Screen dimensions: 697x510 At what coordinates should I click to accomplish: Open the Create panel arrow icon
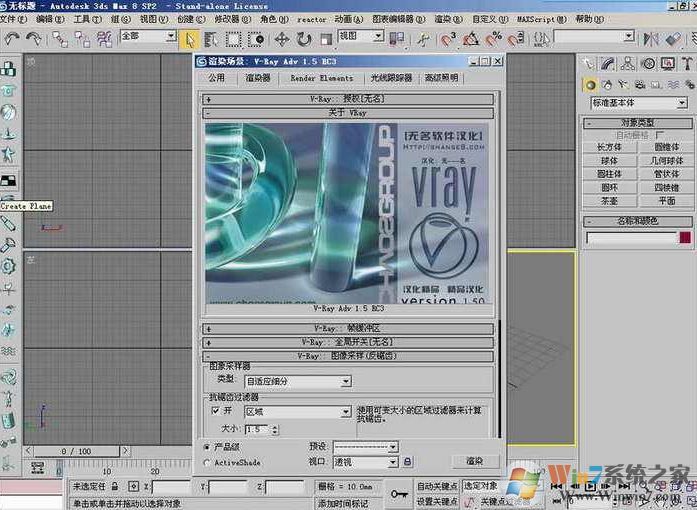click(x=589, y=64)
